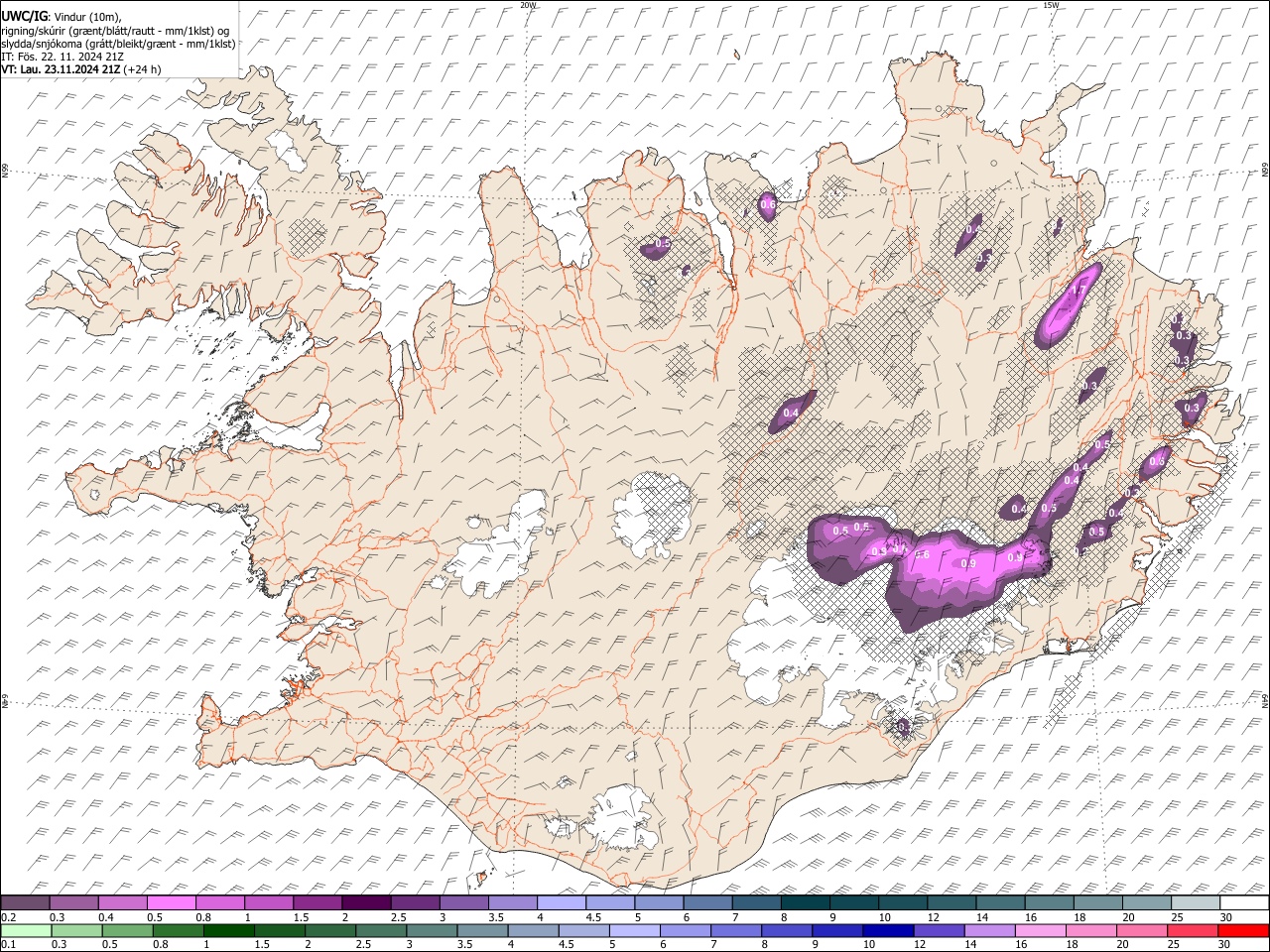Click the '20W' longitude label
The height and width of the screenshot is (952, 1270).
tap(528, 5)
